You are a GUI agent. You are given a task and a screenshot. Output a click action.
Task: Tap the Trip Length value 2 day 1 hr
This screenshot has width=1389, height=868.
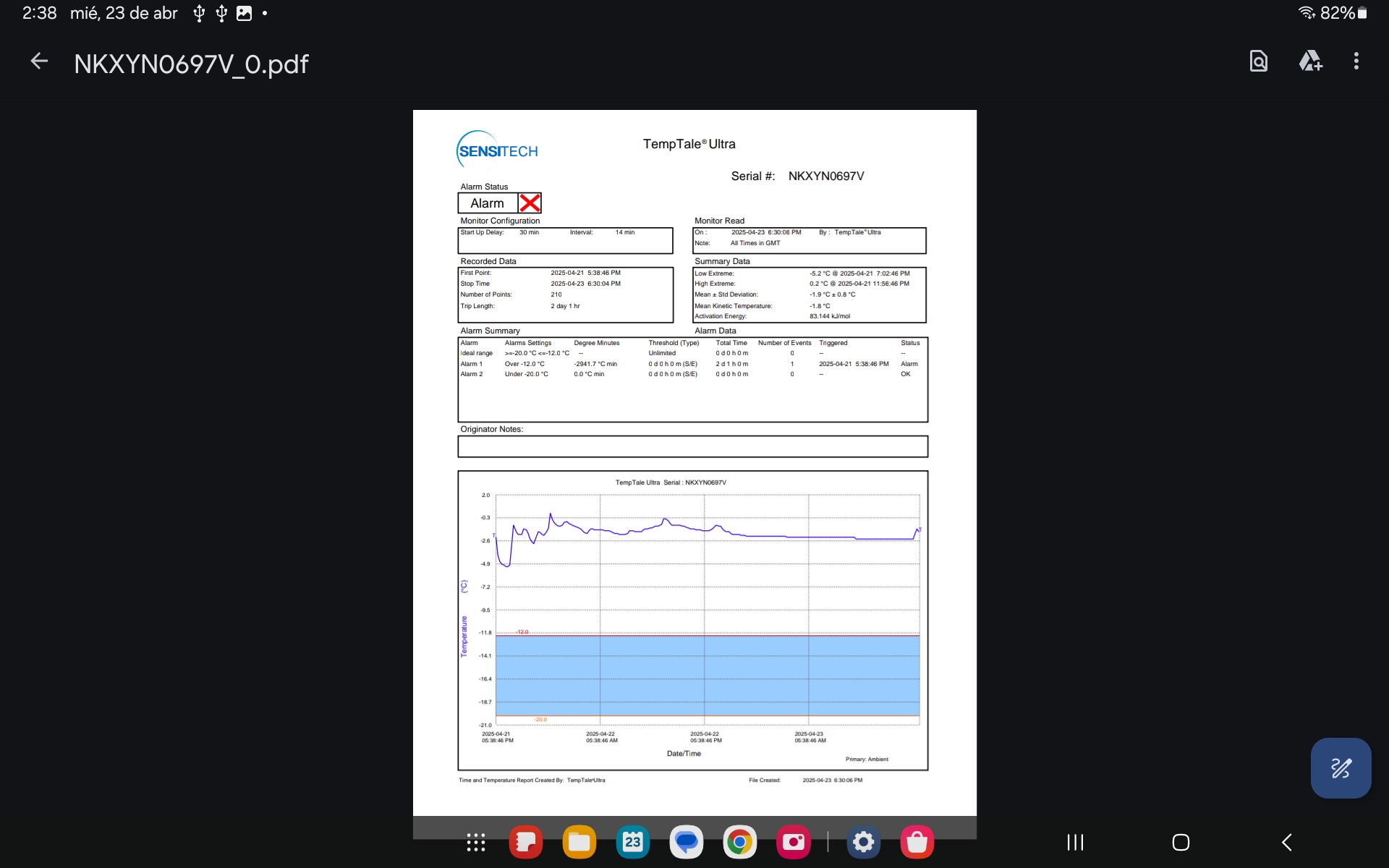(x=565, y=306)
